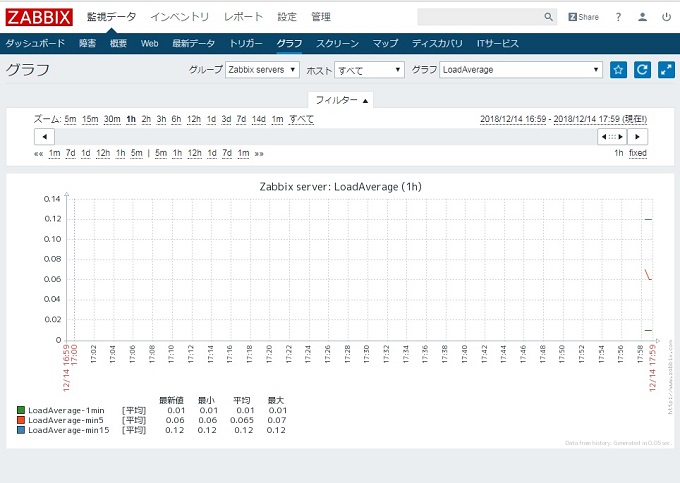
Task: Collapse the フィルター panel
Action: [341, 100]
